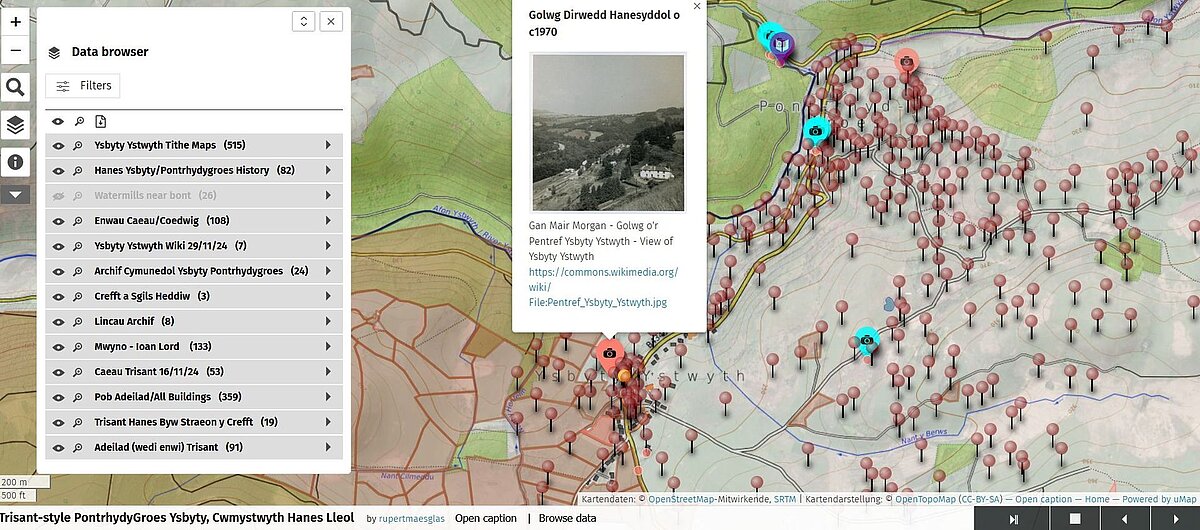Zoom out with the minus button

pyautogui.click(x=15, y=49)
